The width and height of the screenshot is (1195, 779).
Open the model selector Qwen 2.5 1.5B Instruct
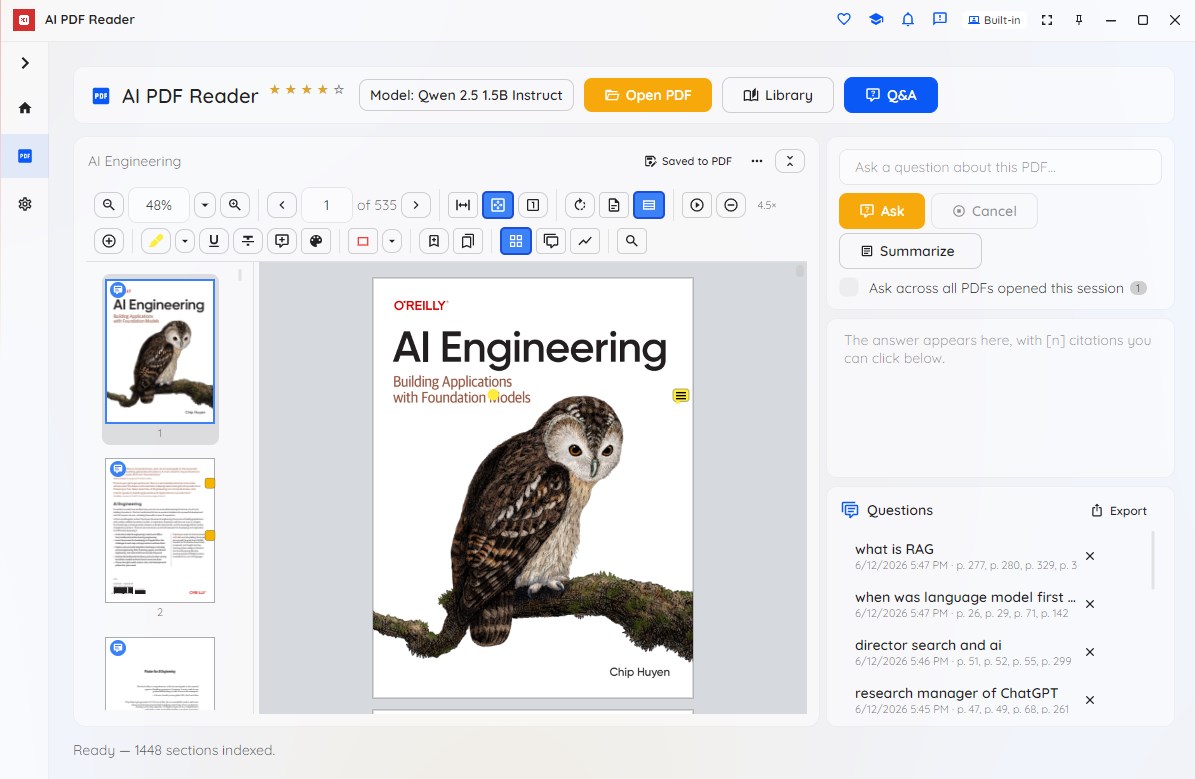466,95
